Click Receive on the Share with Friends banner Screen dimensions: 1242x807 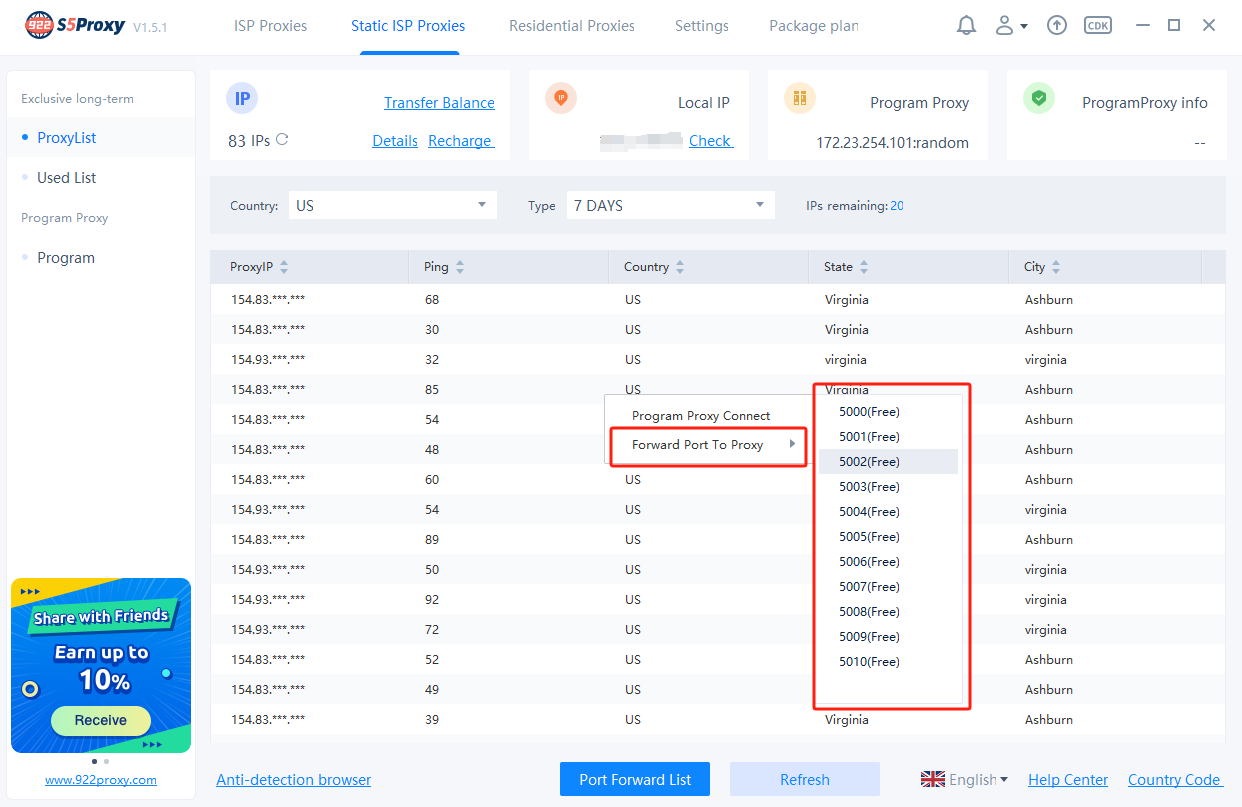click(101, 720)
